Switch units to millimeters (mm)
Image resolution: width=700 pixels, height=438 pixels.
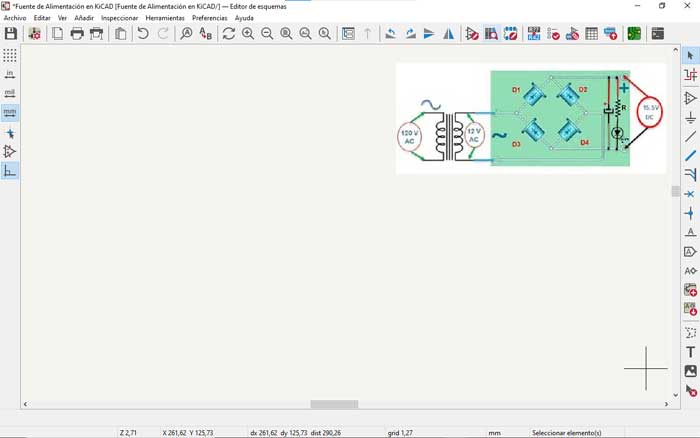point(10,113)
